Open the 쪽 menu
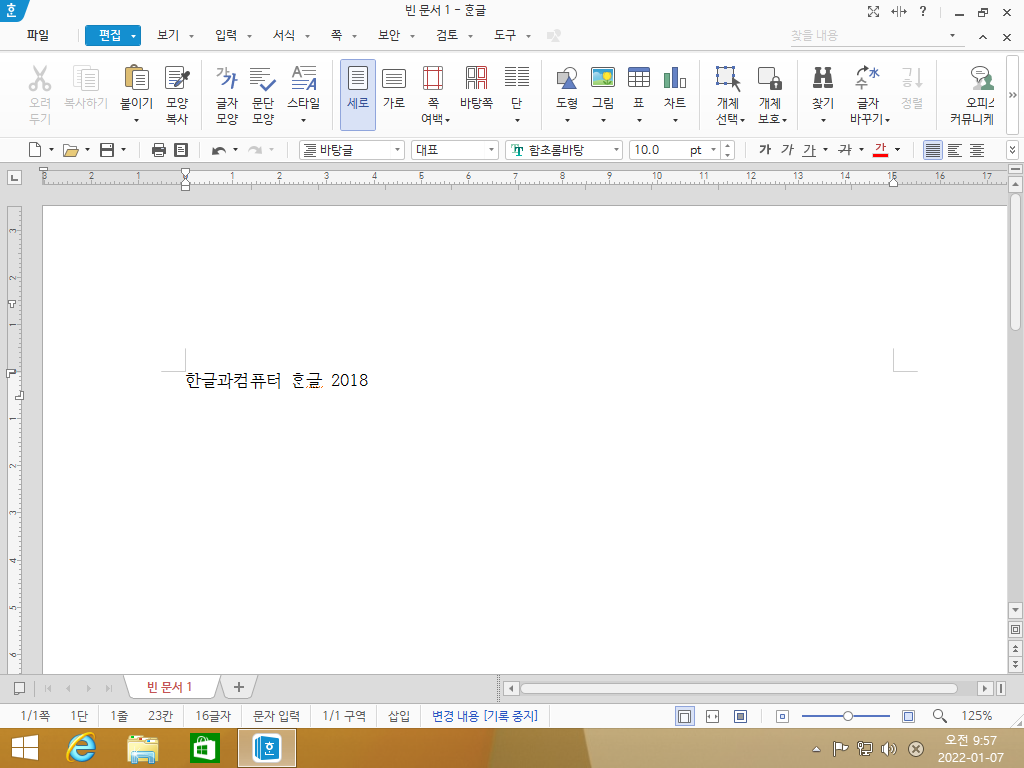1024x768 pixels. click(x=336, y=35)
